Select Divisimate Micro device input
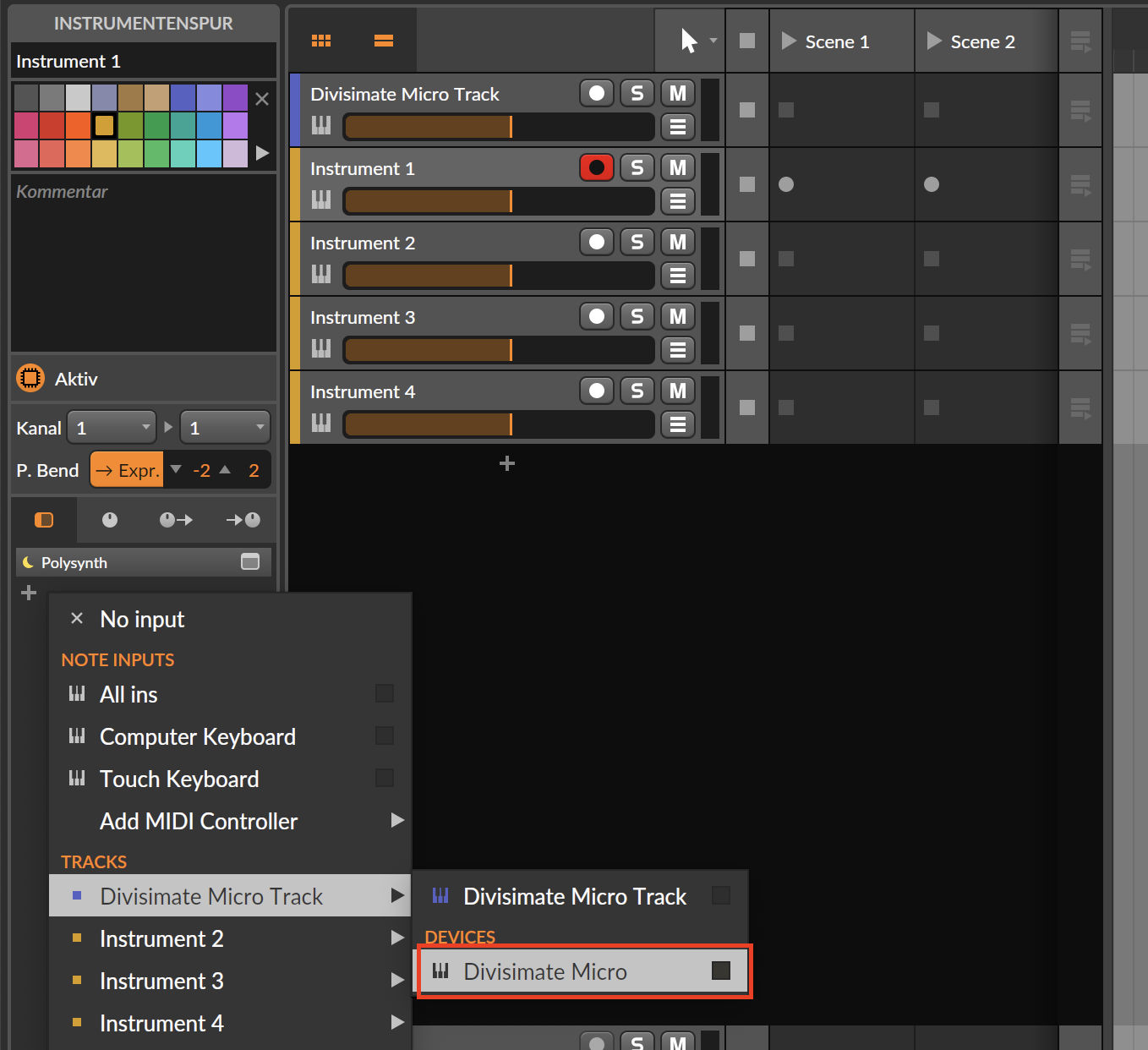1148x1050 pixels. pos(582,971)
